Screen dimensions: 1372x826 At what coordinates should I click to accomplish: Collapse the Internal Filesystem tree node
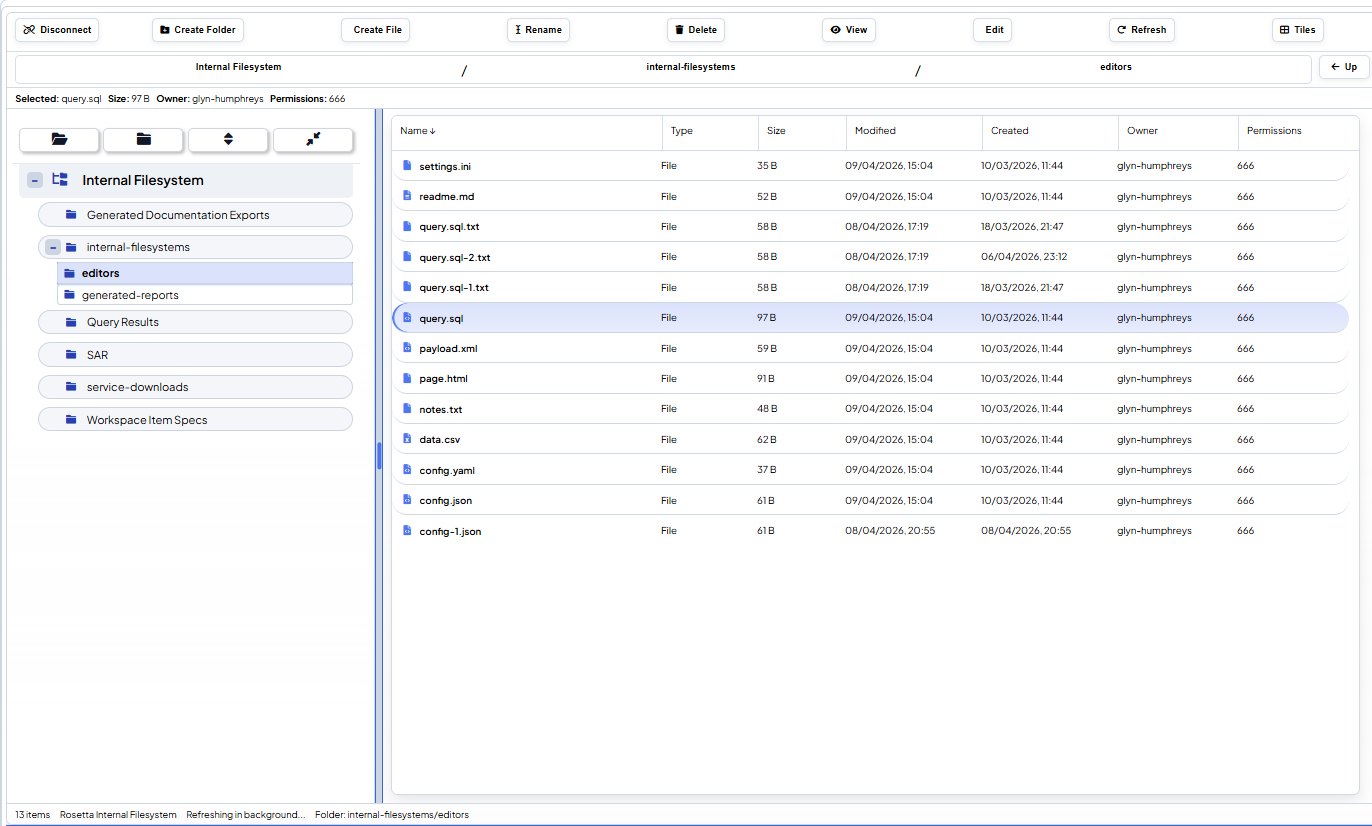point(34,179)
